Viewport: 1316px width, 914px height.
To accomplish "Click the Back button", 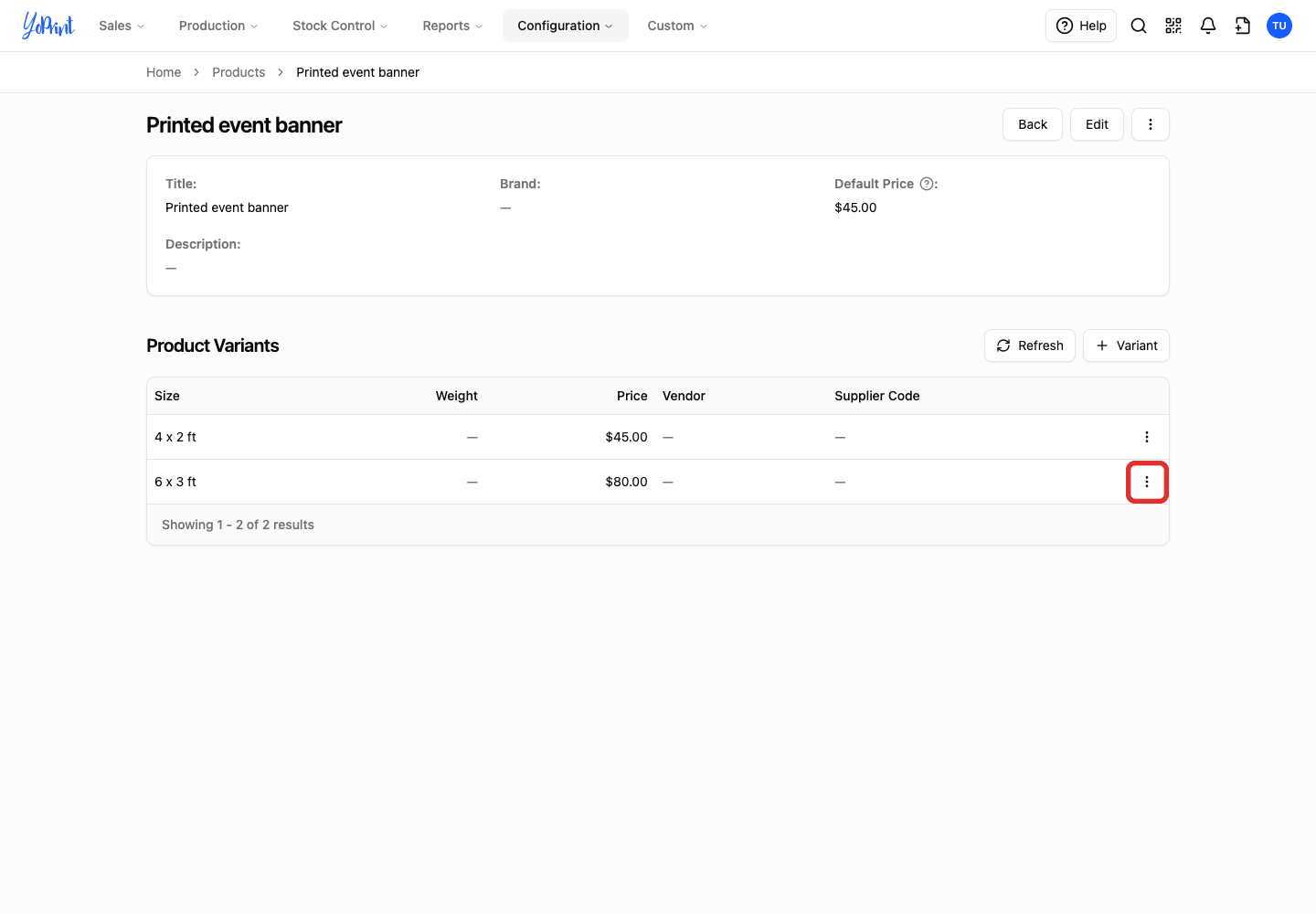I will (1033, 124).
